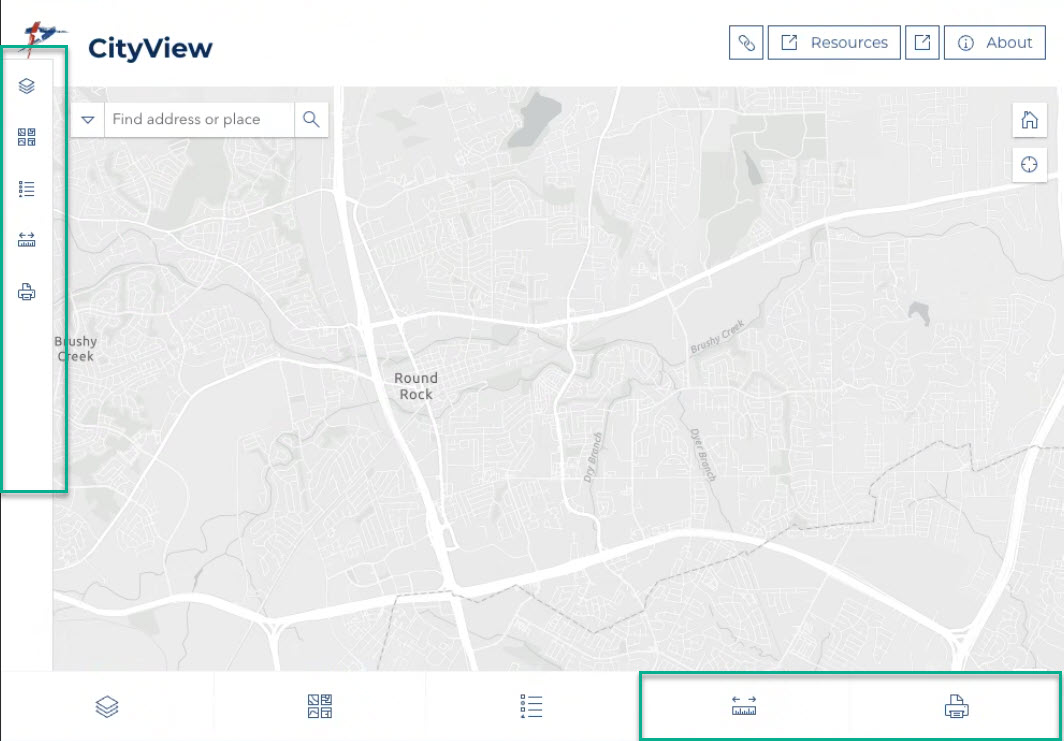Click the magnifier search icon
The width and height of the screenshot is (1064, 741).
311,119
